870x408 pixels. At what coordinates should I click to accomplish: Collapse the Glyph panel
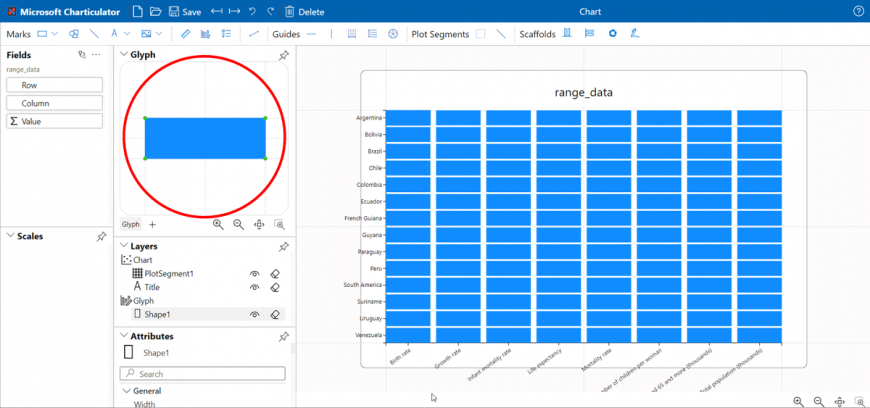pos(123,54)
